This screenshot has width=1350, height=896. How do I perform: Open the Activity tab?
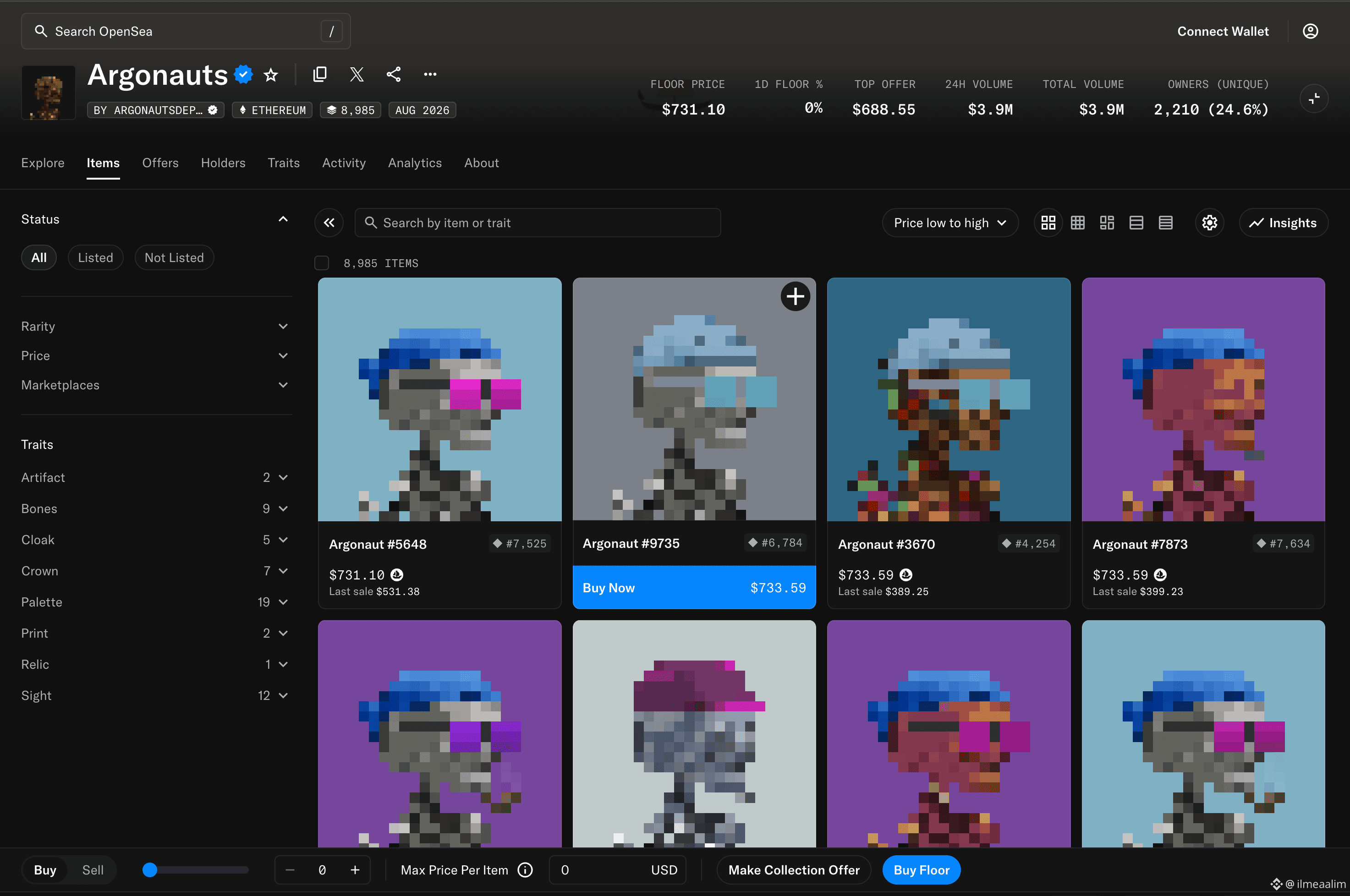(x=344, y=163)
